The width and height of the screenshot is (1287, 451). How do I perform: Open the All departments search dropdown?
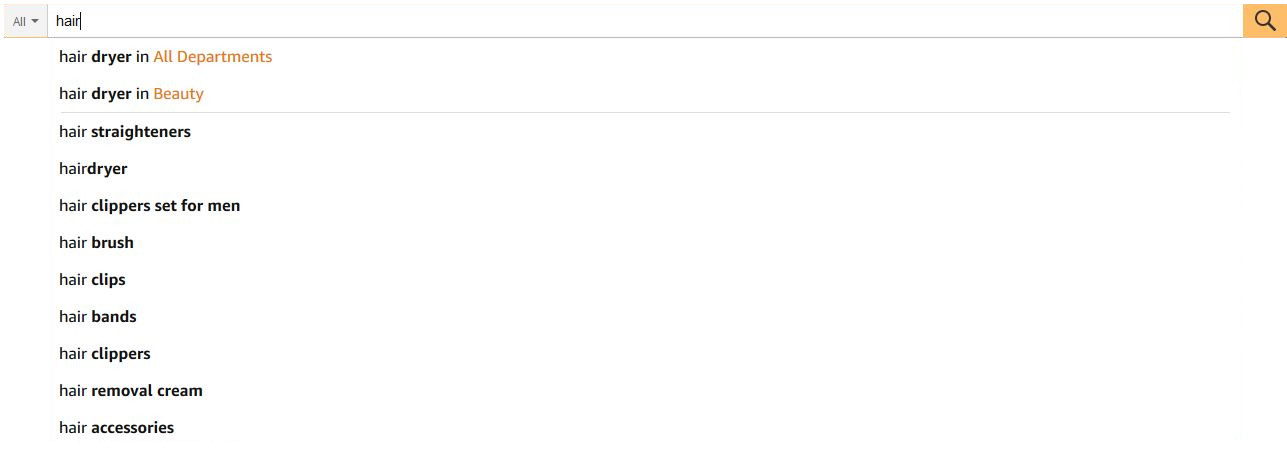(x=25, y=21)
